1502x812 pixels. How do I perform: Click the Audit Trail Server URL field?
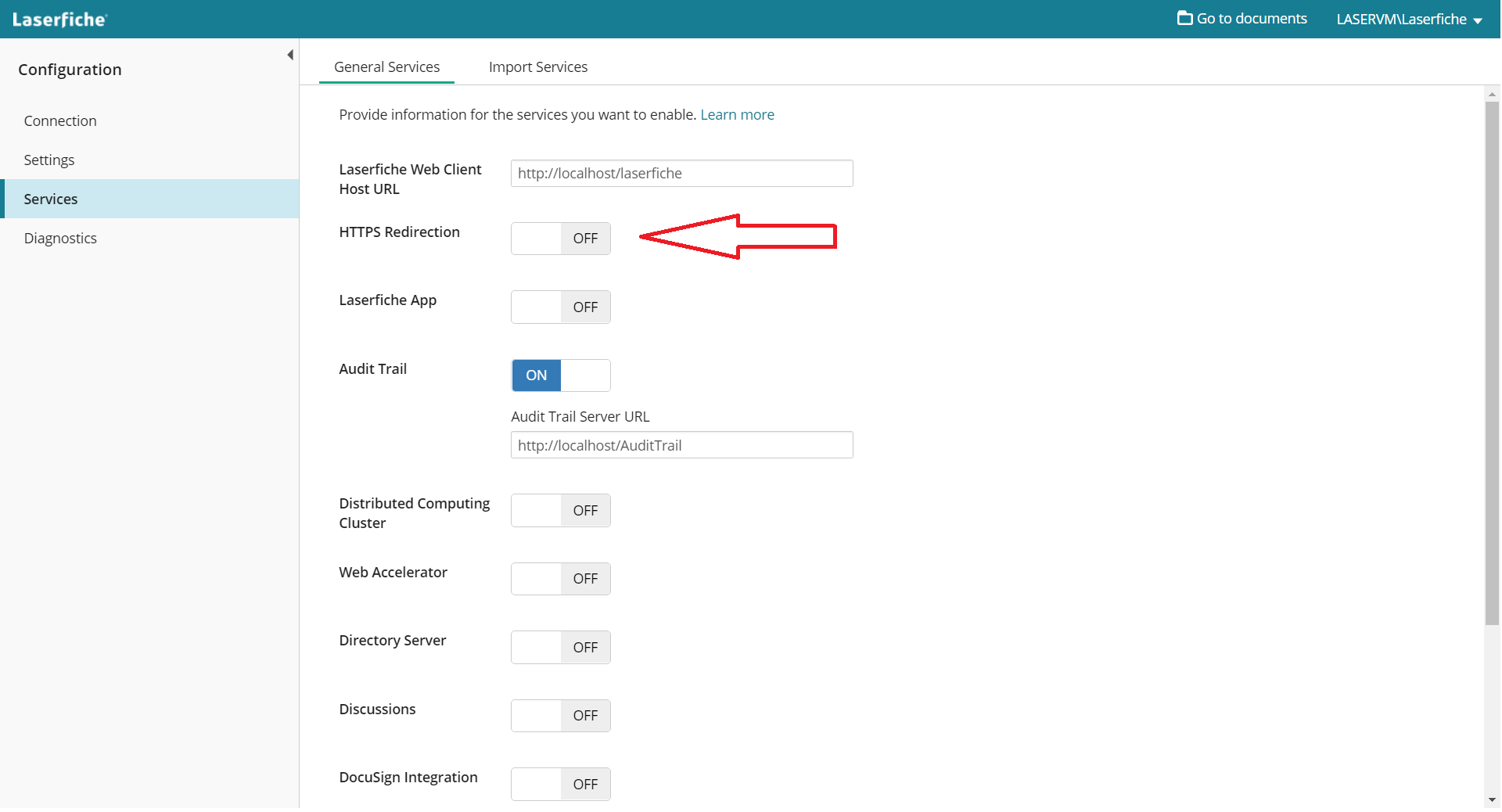(x=681, y=445)
